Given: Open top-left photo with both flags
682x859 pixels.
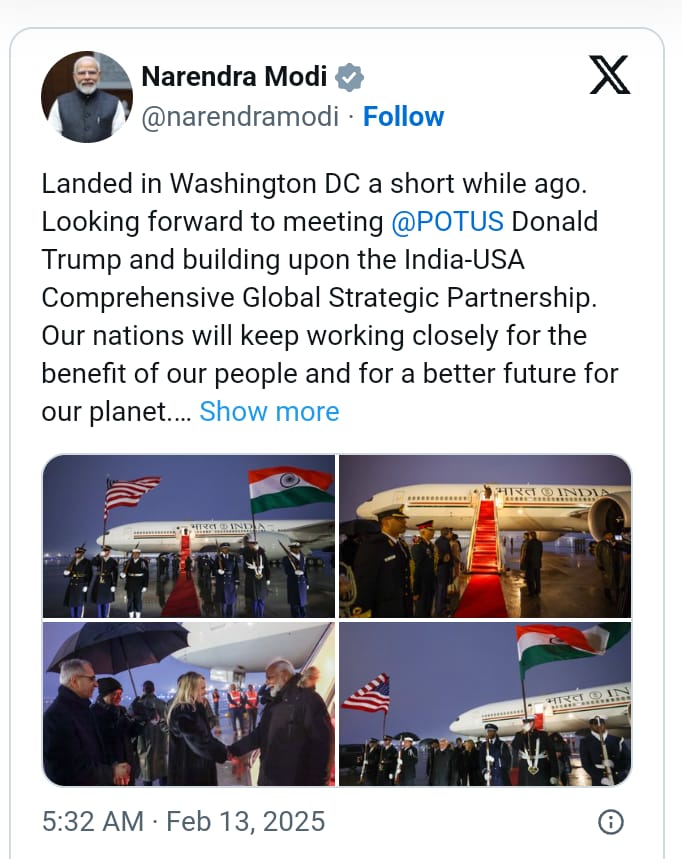Looking at the screenshot, I should click(189, 535).
